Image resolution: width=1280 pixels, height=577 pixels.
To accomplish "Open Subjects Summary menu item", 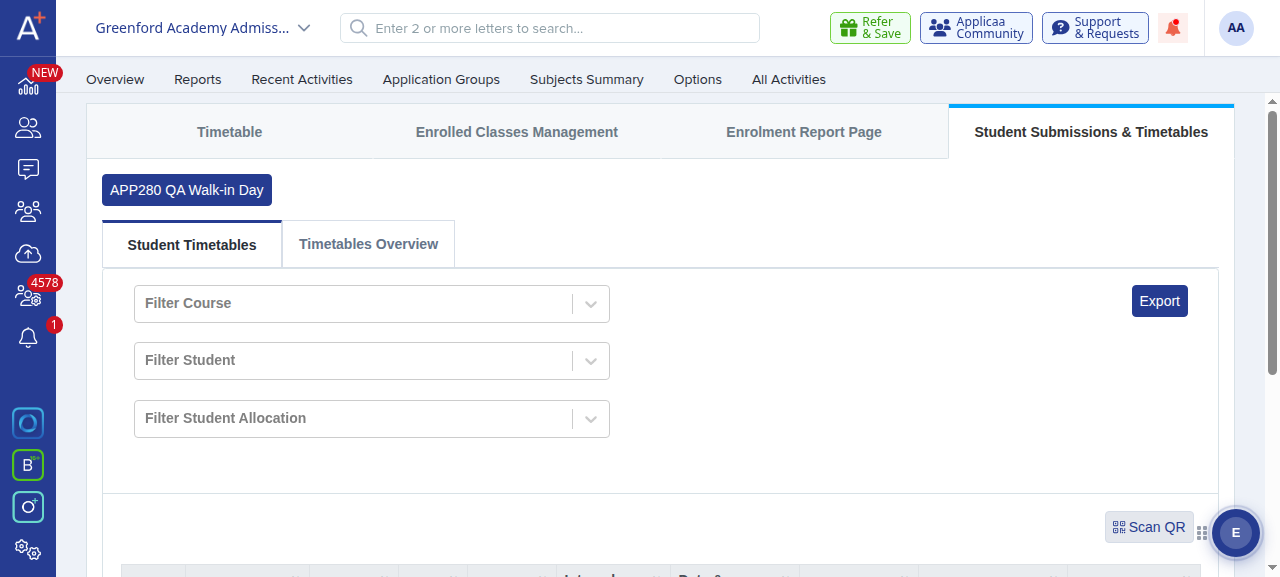I will [x=587, y=79].
